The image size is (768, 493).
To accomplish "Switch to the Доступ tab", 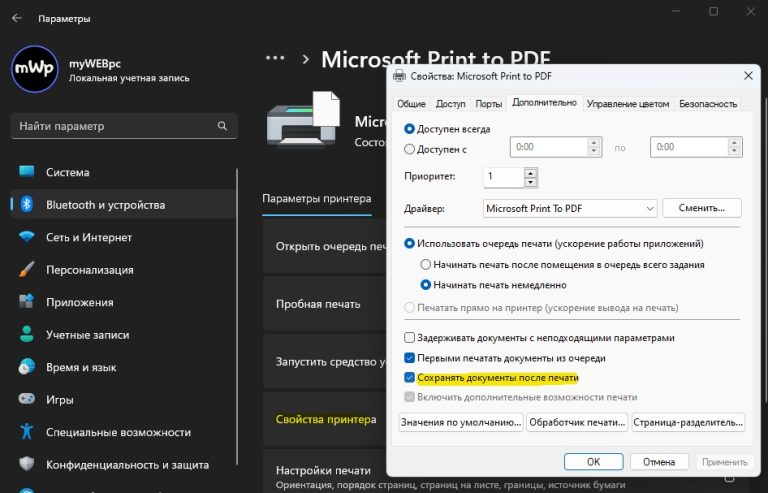I will pyautogui.click(x=450, y=104).
